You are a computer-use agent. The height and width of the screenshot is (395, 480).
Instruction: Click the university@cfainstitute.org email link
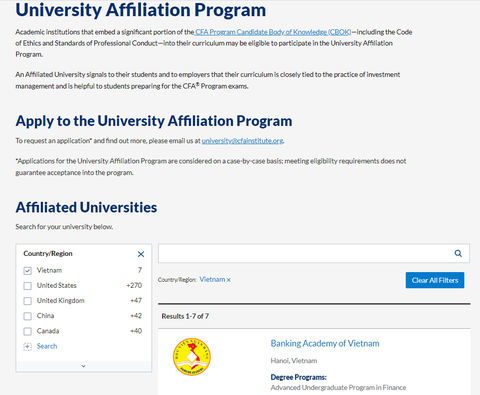pyautogui.click(x=242, y=141)
